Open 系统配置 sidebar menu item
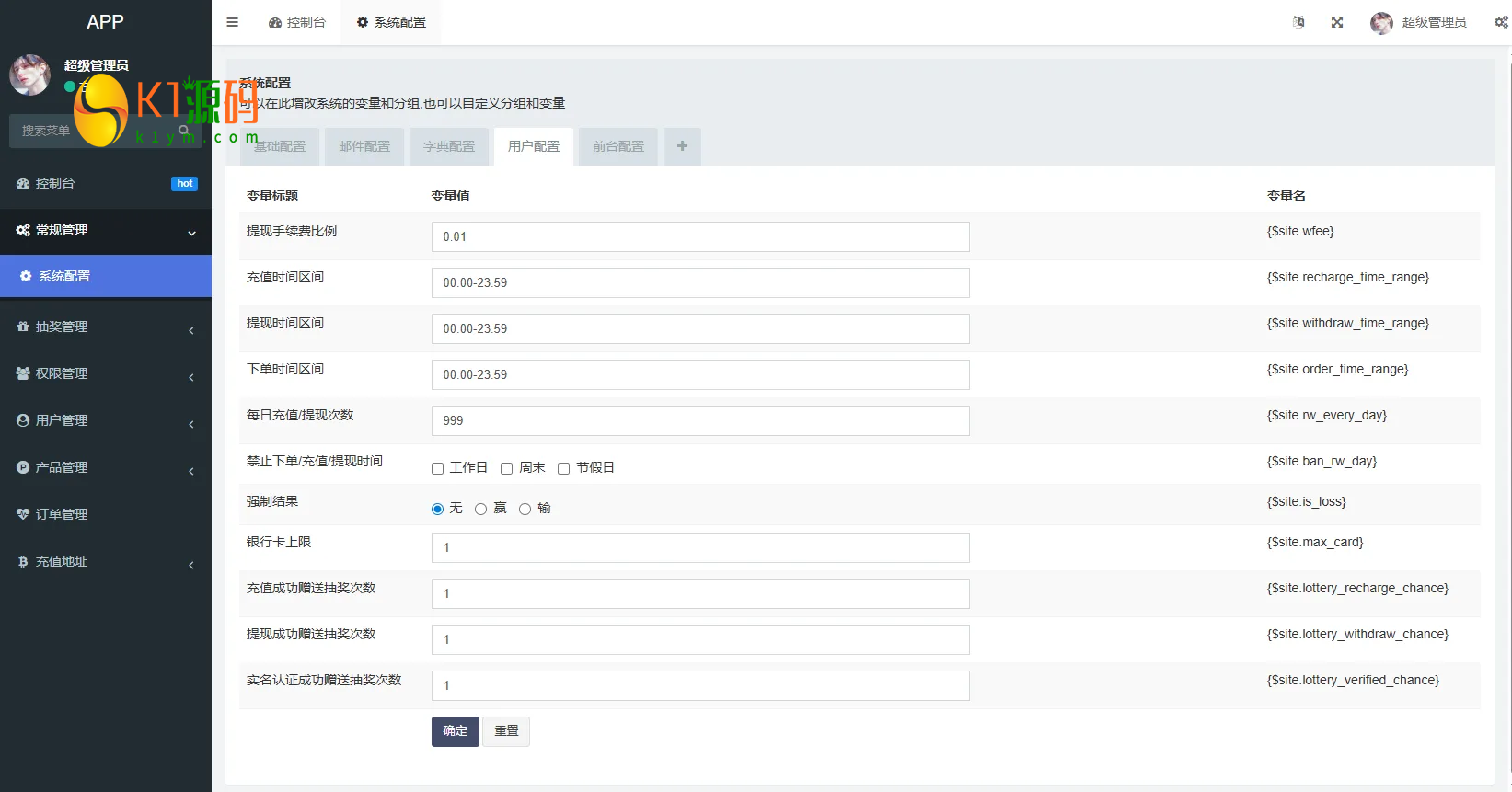Viewport: 1512px width, 792px height. [x=106, y=276]
